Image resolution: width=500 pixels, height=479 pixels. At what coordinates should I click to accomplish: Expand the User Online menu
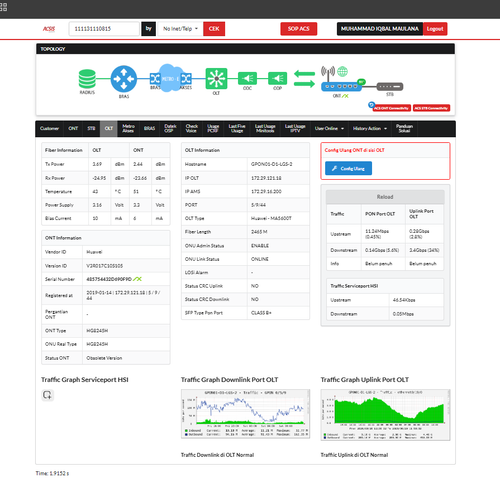coord(329,129)
